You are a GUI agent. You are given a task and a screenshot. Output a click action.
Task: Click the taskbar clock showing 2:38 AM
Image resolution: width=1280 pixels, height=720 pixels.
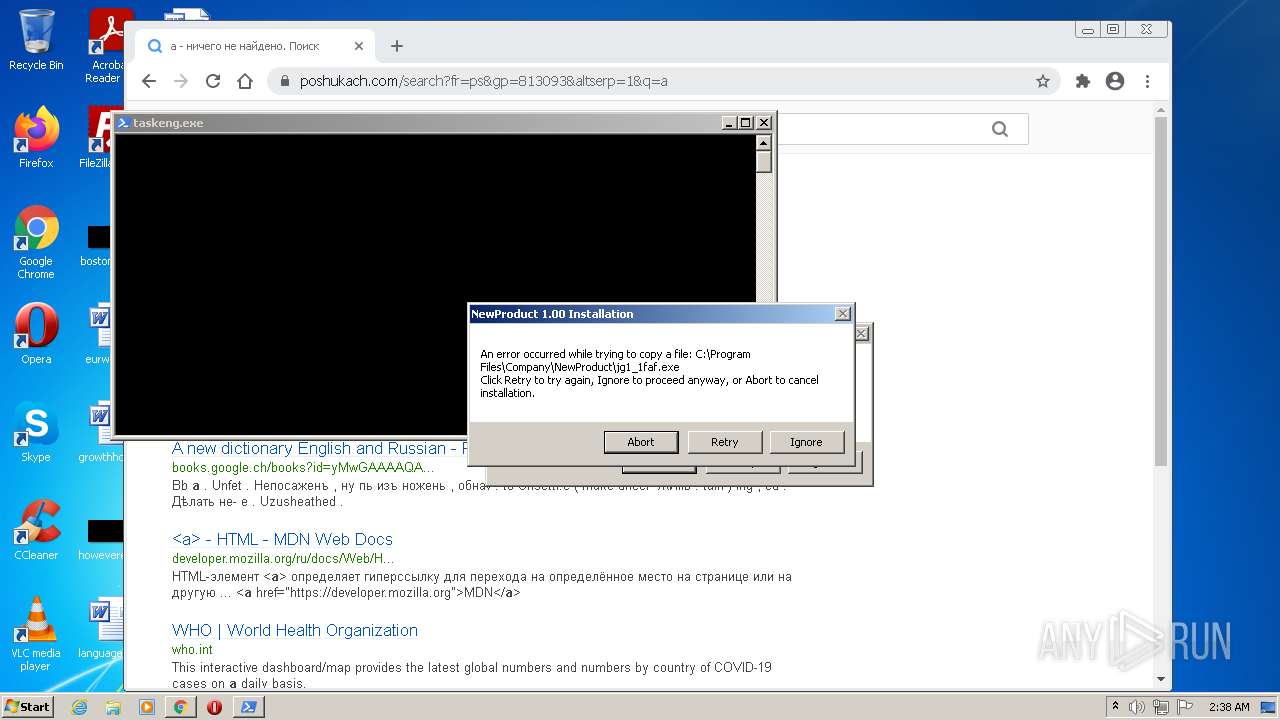1229,707
